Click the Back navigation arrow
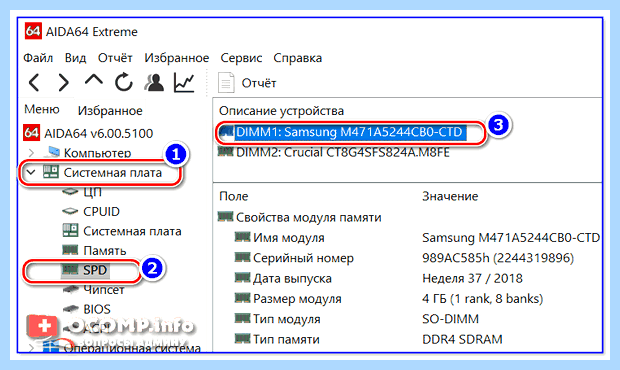 [x=34, y=83]
